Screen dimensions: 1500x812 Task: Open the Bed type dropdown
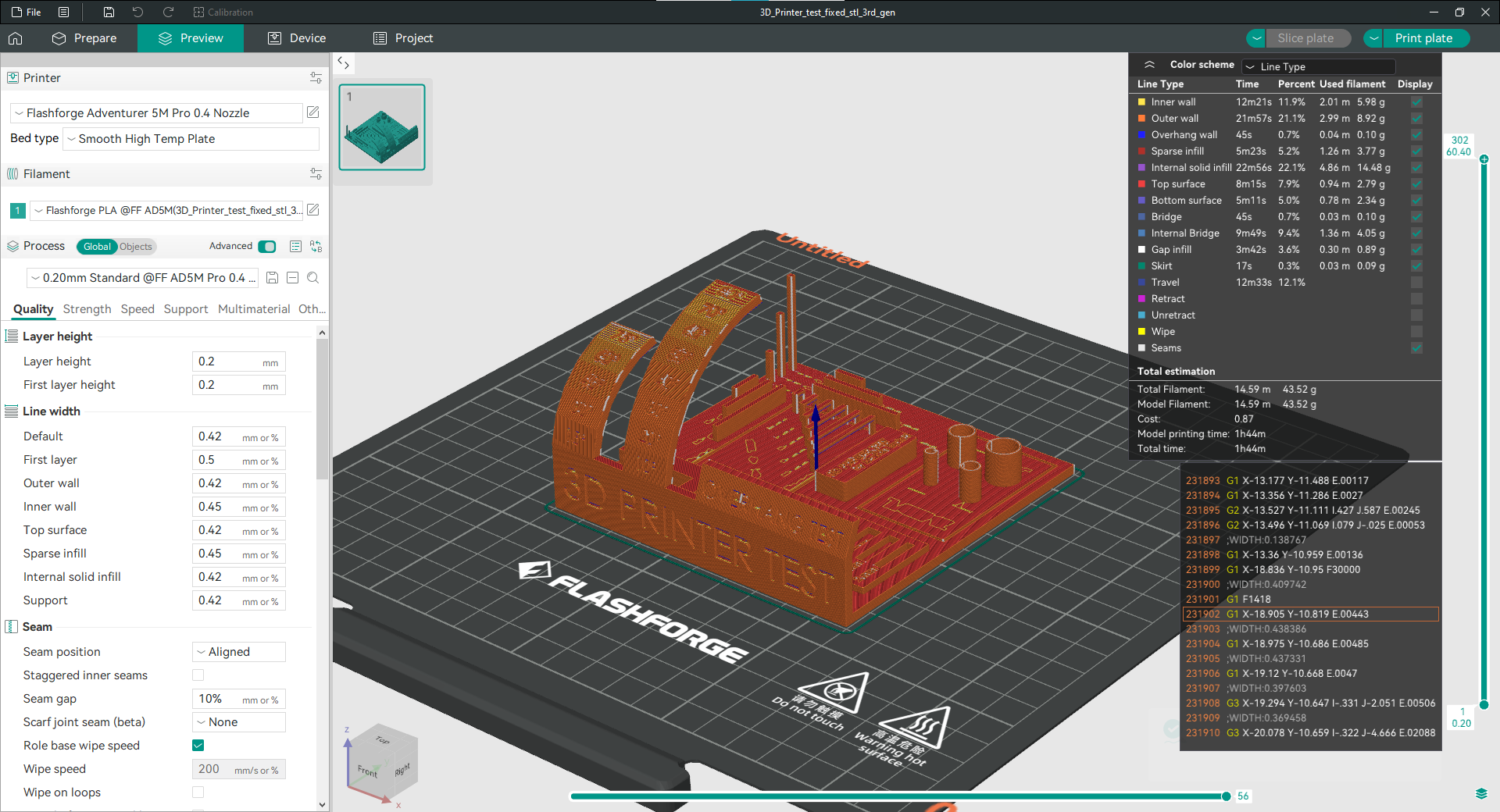191,139
